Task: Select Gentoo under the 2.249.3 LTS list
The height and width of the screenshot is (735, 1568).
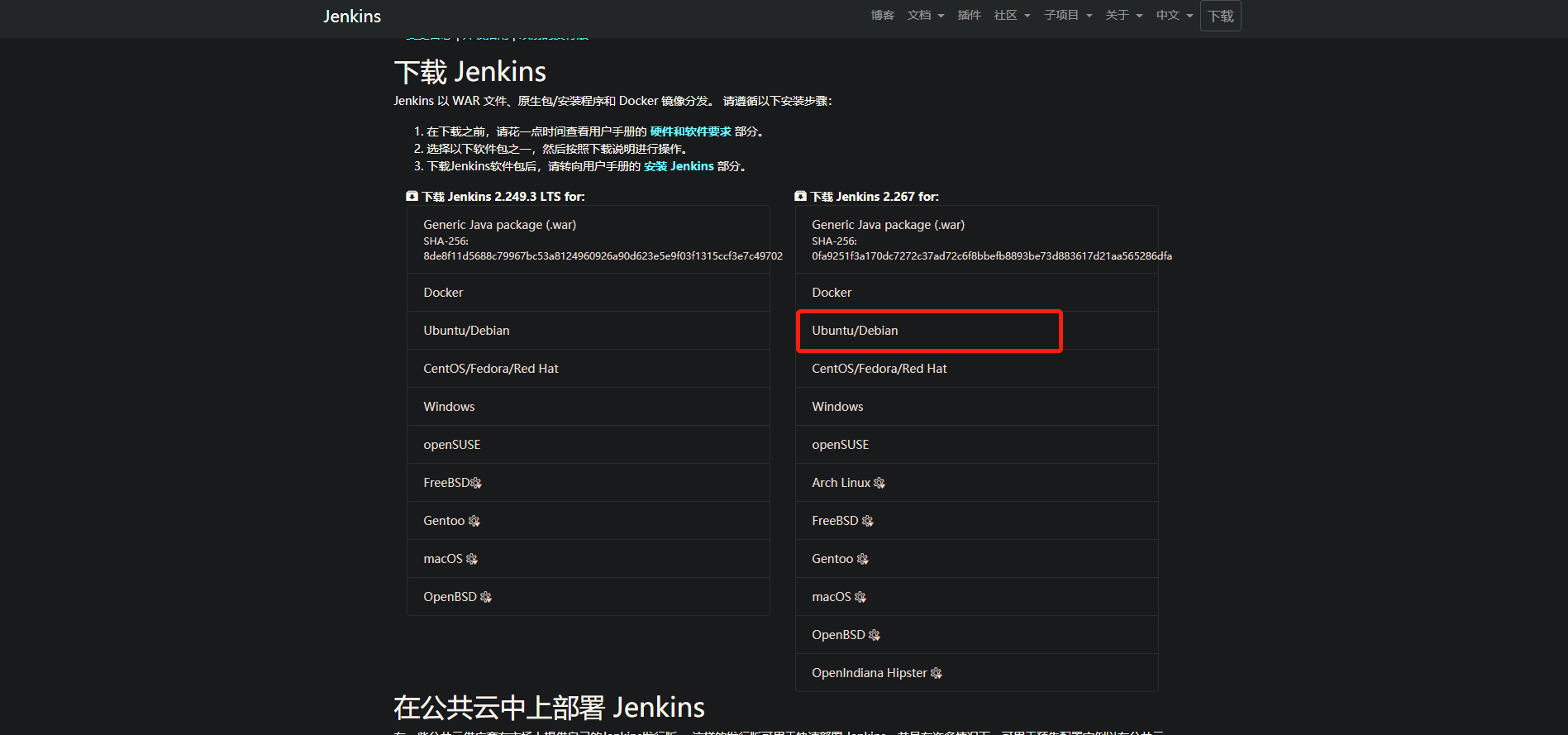Action: click(588, 521)
